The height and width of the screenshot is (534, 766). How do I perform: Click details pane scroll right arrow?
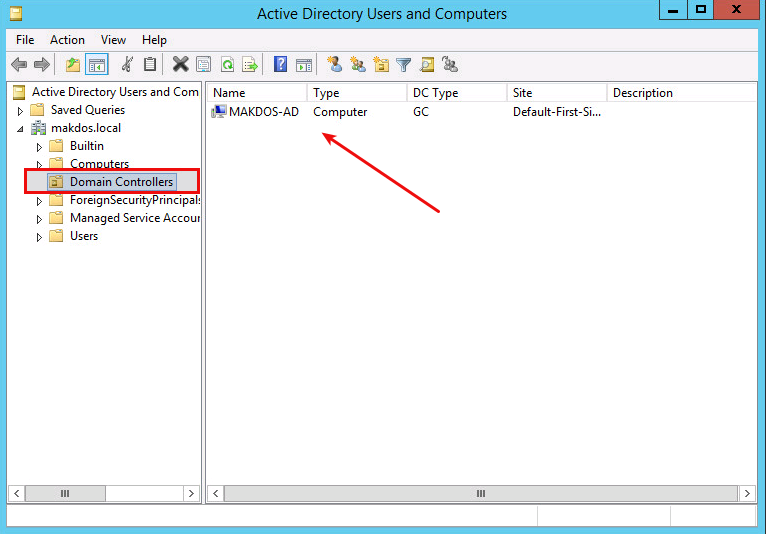click(x=747, y=493)
